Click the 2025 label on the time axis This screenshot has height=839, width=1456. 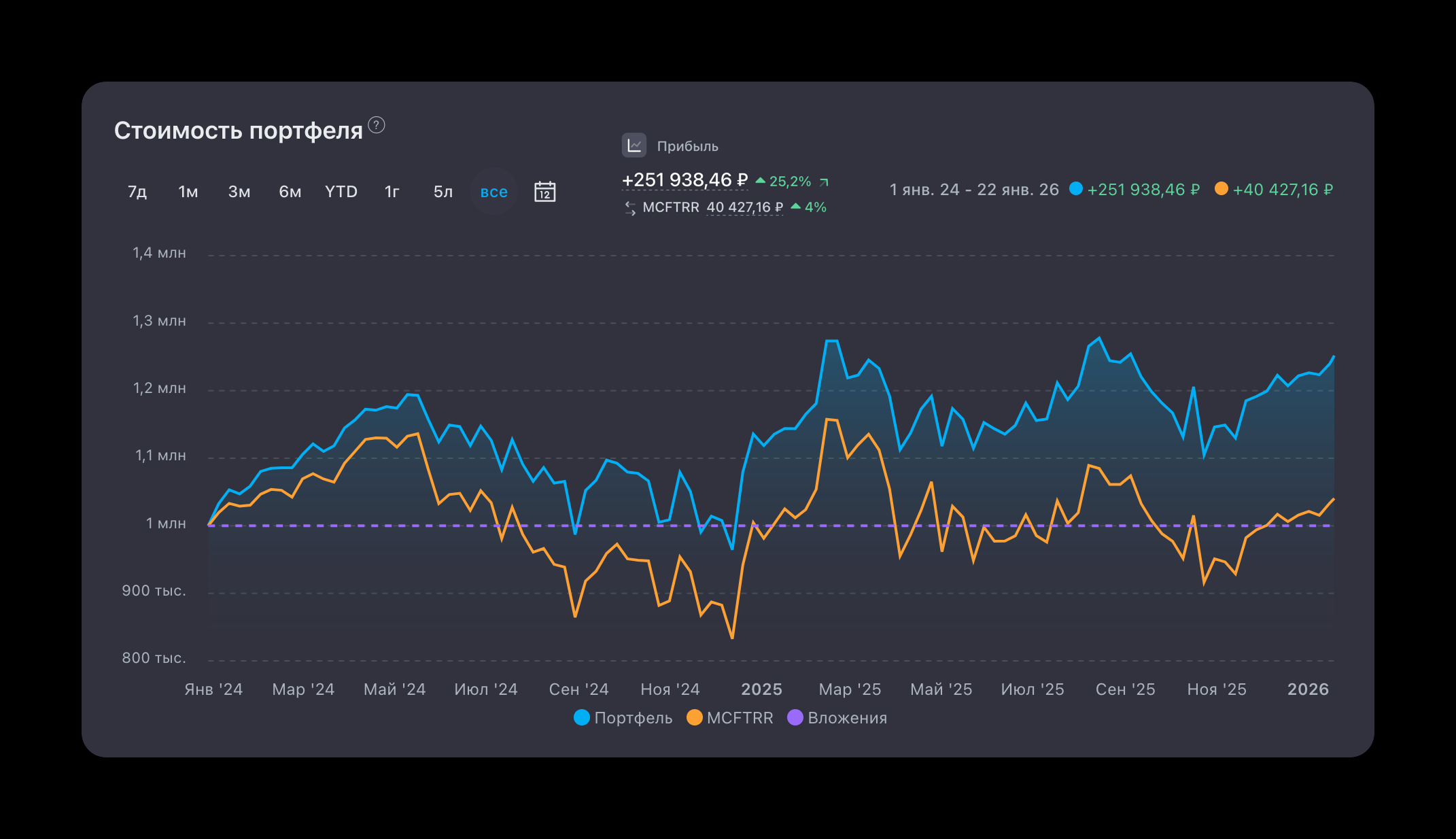coord(761,689)
